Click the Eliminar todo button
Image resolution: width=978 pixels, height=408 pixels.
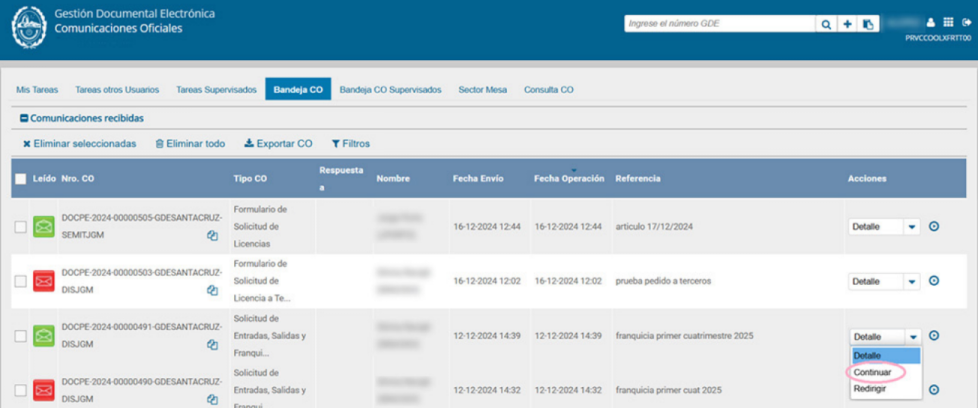click(x=190, y=144)
